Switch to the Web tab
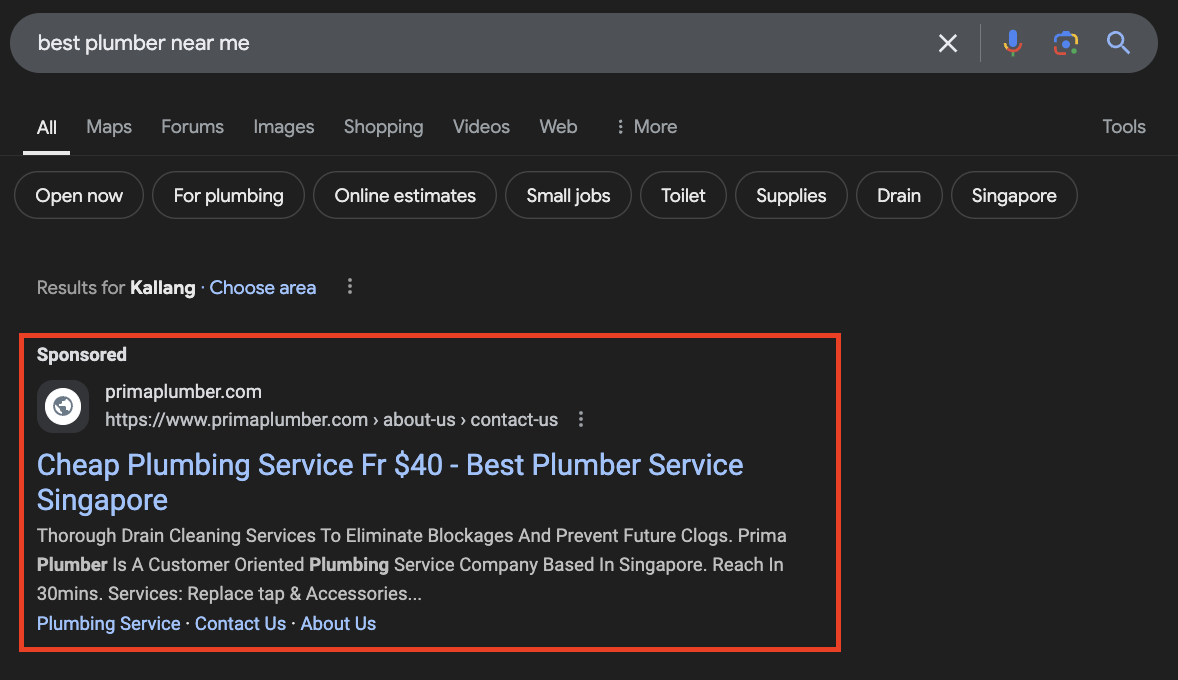The width and height of the screenshot is (1178, 680). coord(558,127)
